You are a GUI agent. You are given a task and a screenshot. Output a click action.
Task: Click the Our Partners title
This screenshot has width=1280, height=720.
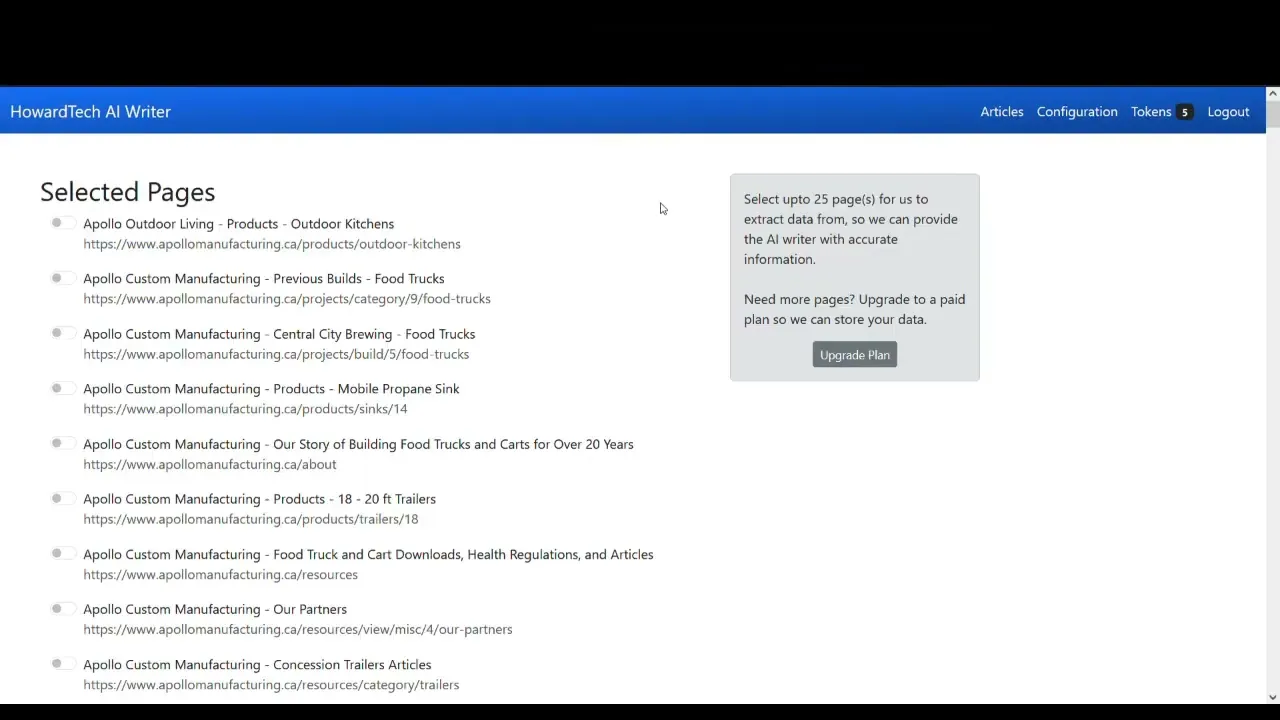click(215, 609)
